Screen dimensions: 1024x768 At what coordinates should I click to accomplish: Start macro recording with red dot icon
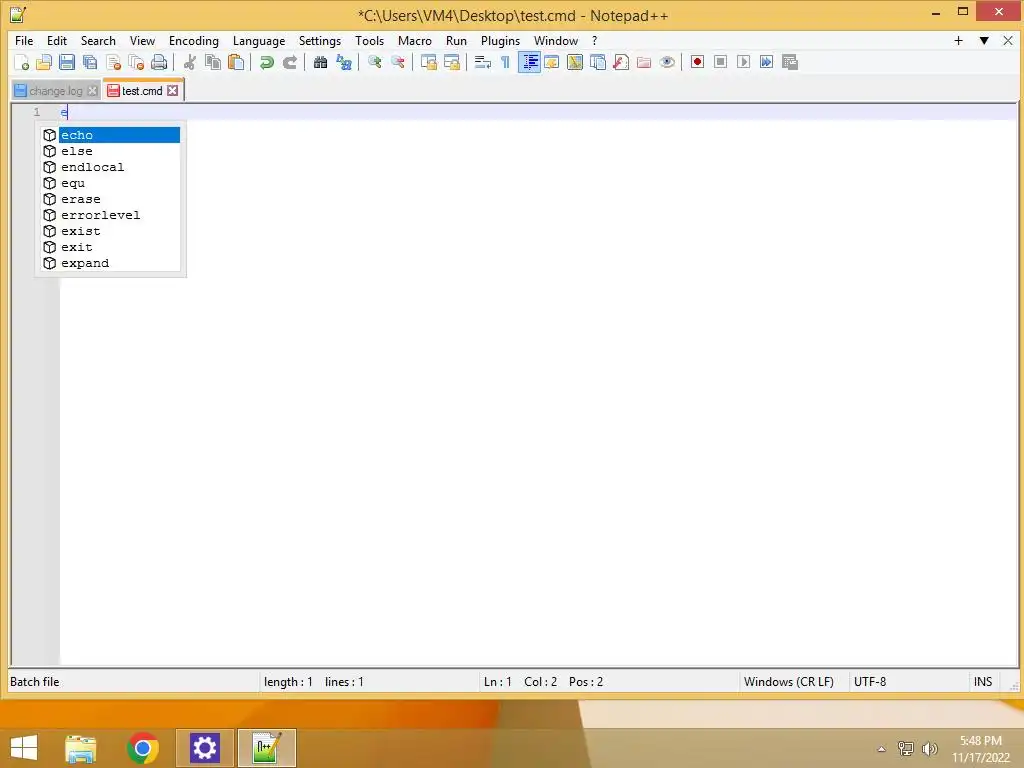click(697, 62)
